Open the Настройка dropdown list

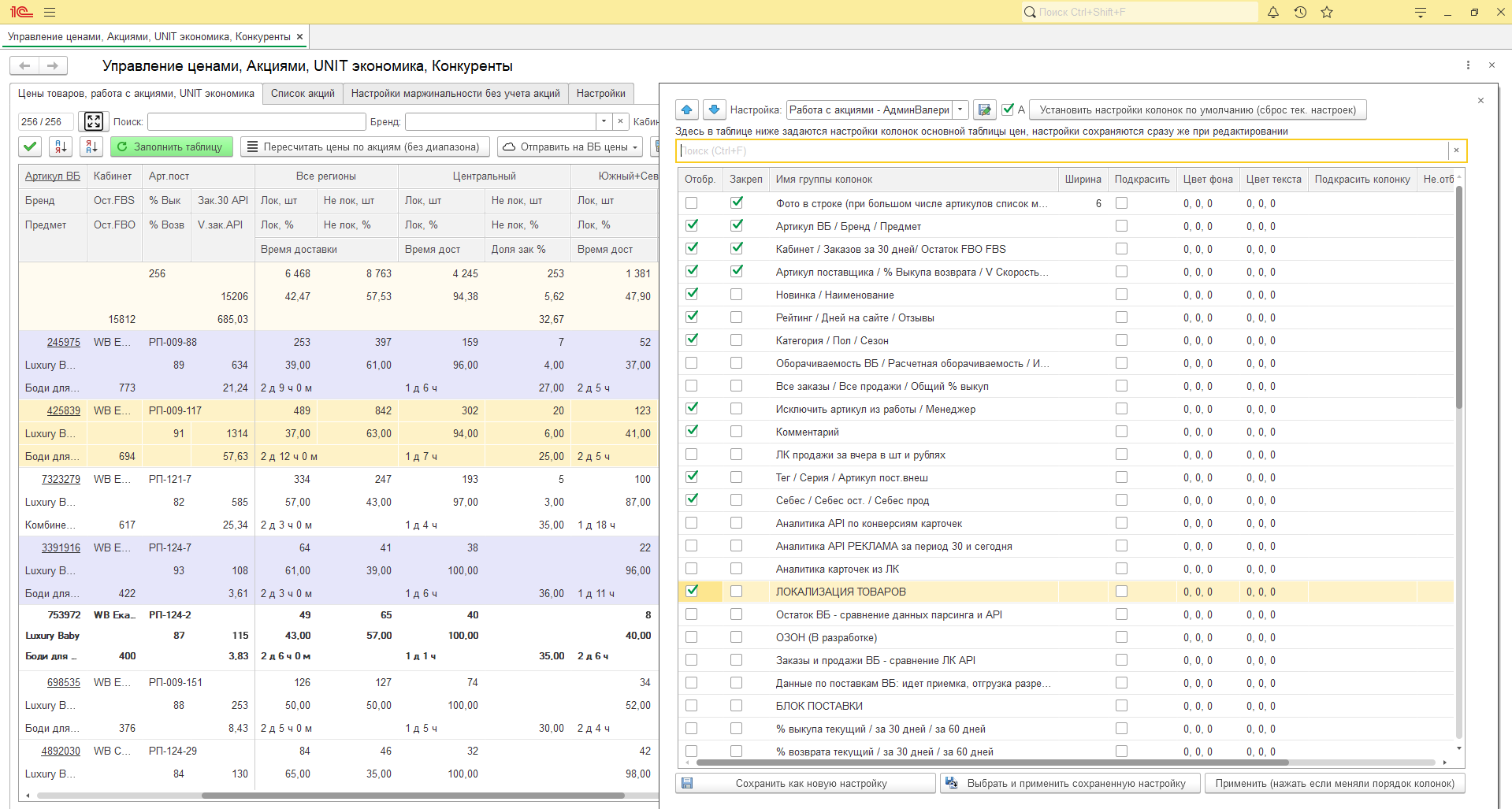point(960,109)
